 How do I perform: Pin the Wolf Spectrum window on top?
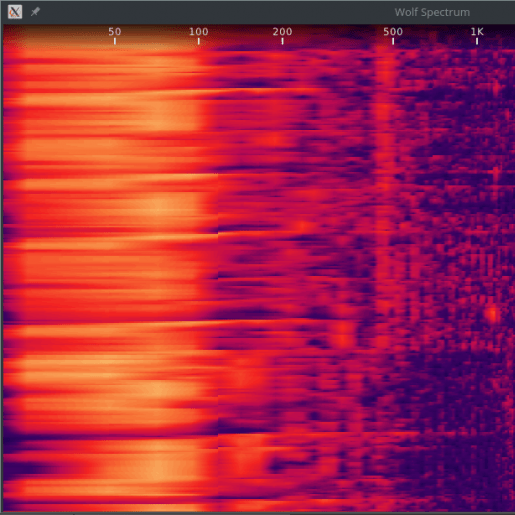pos(35,12)
